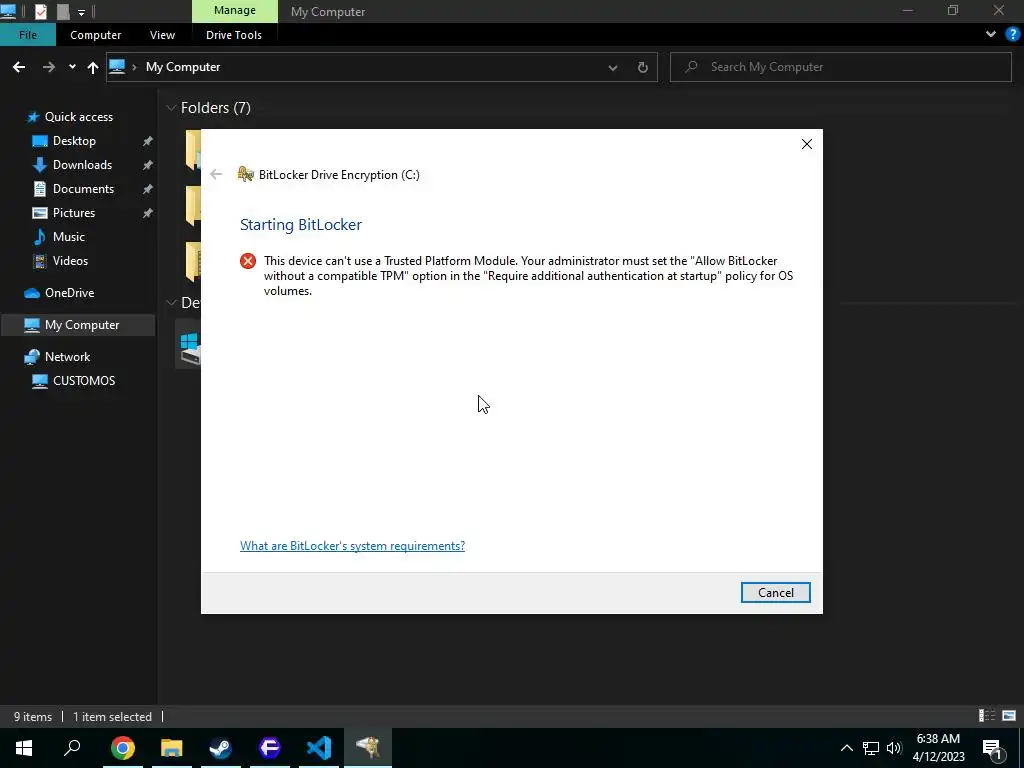Close the BitLocker Drive Encryption dialog
This screenshot has height=768, width=1024.
coord(807,144)
